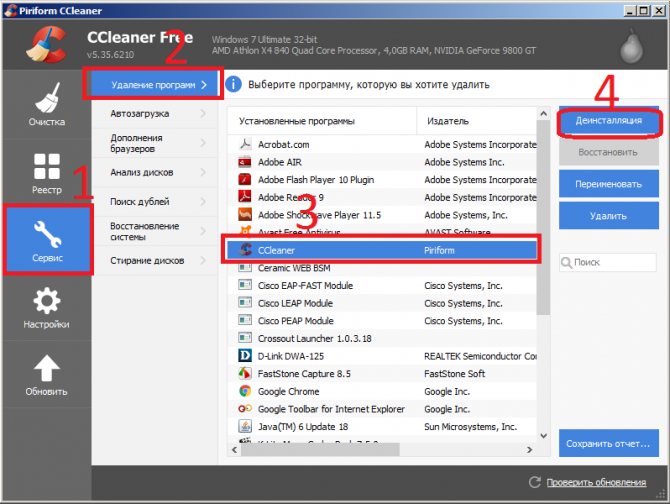Open the Реестр registry section

point(46,172)
